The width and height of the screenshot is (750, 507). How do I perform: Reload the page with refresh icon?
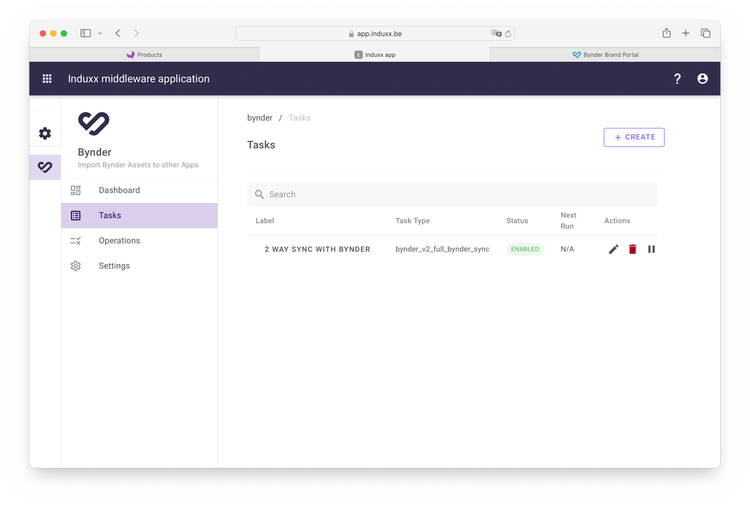click(x=508, y=33)
